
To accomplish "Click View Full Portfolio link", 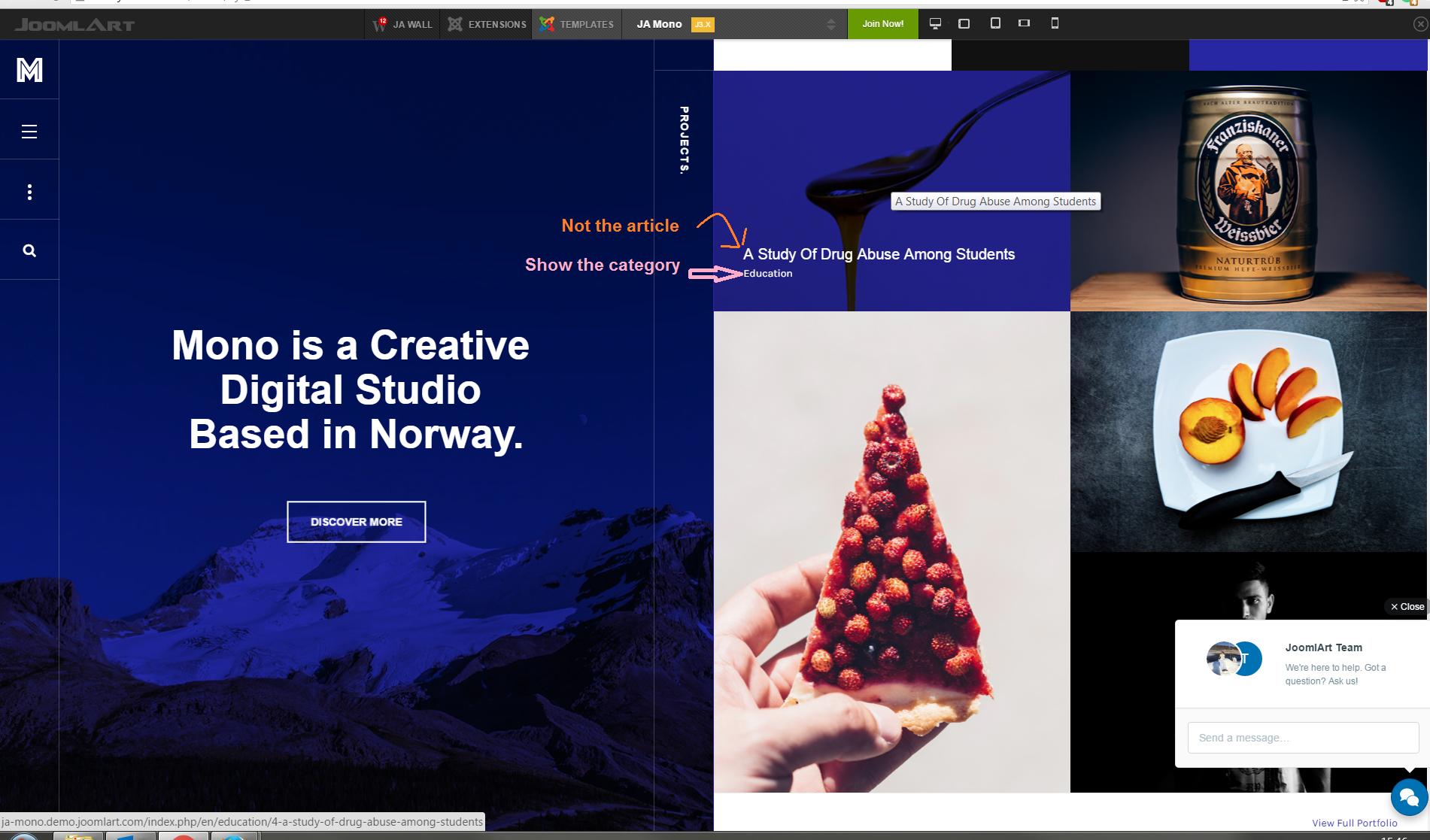I will click(x=1355, y=823).
